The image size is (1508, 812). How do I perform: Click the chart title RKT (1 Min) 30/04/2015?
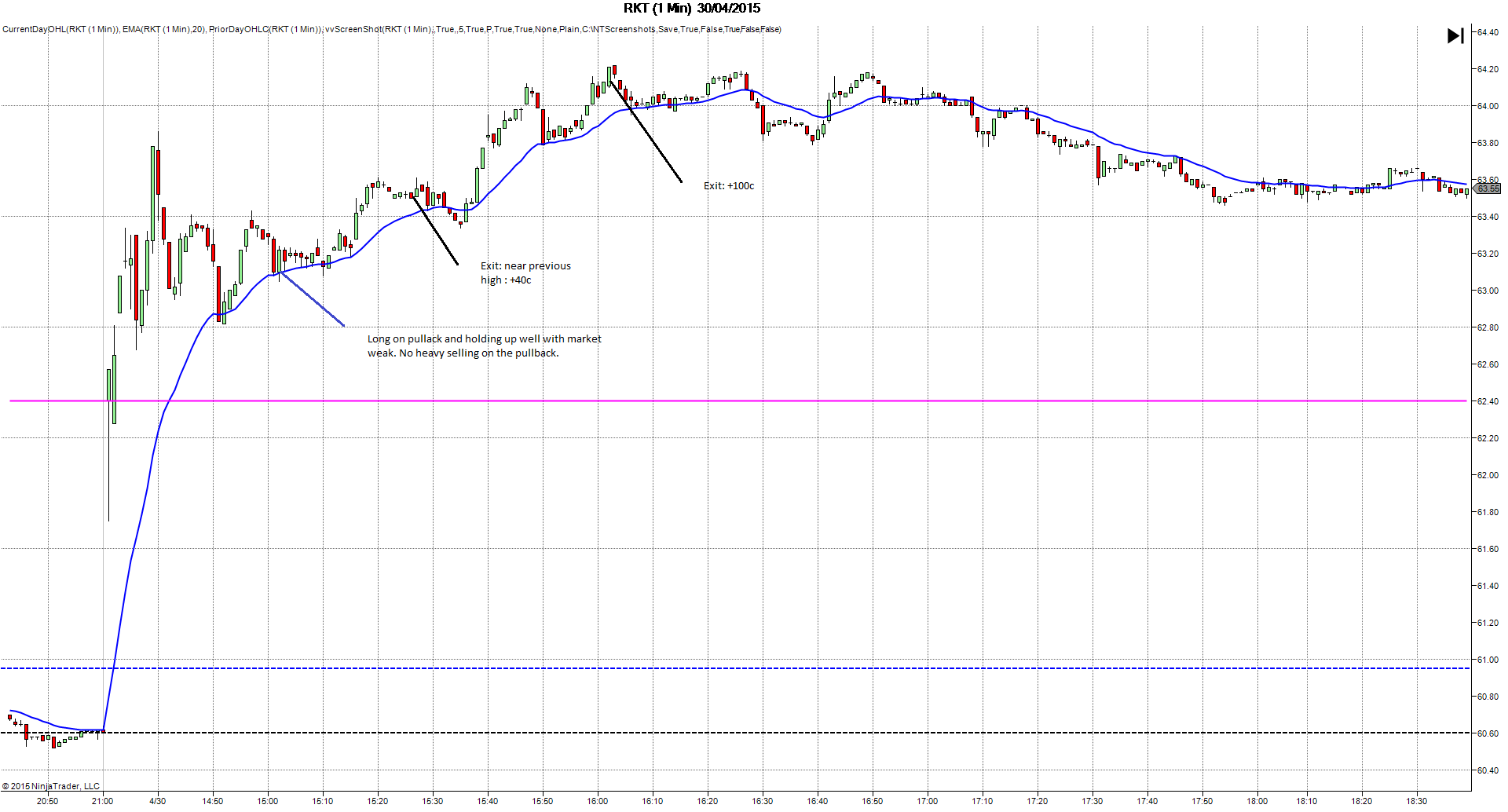[x=692, y=9]
